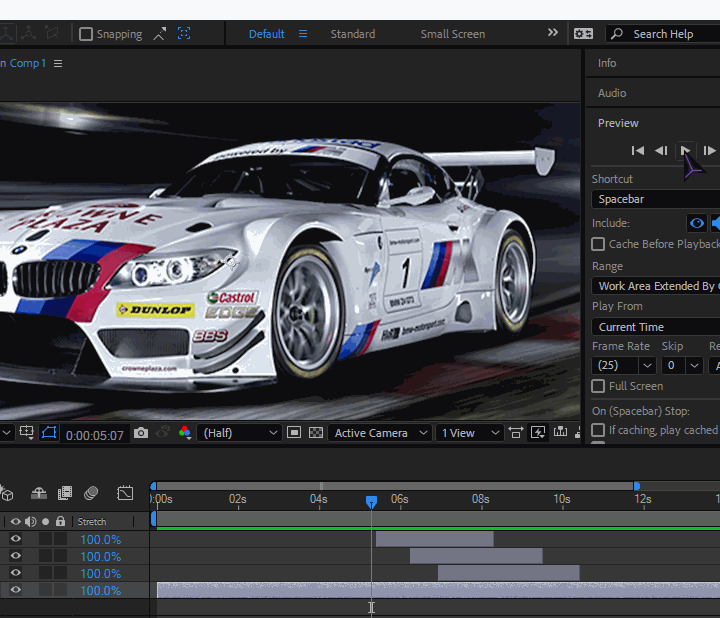The image size is (720, 618).
Task: Enable Cache Before Playback
Action: (598, 244)
